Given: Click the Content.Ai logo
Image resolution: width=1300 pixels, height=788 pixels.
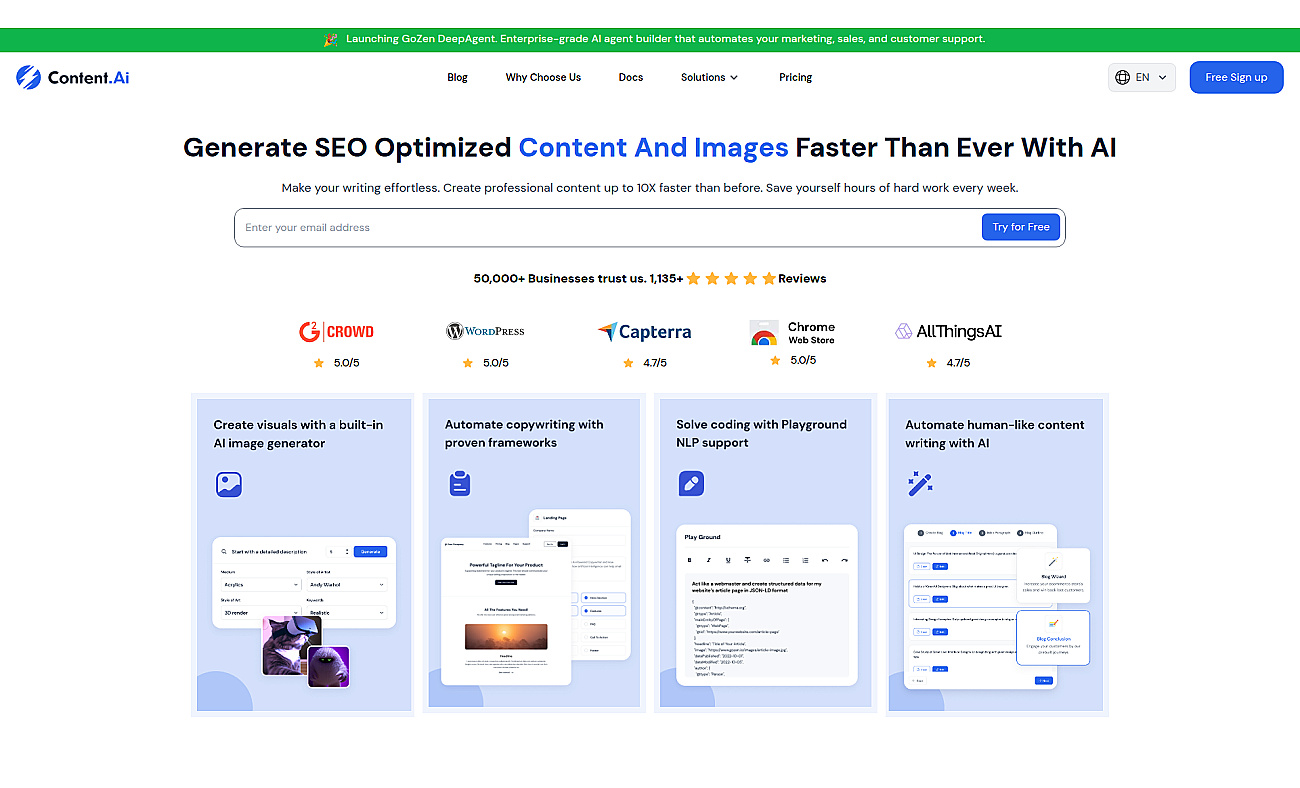Looking at the screenshot, I should tap(73, 77).
